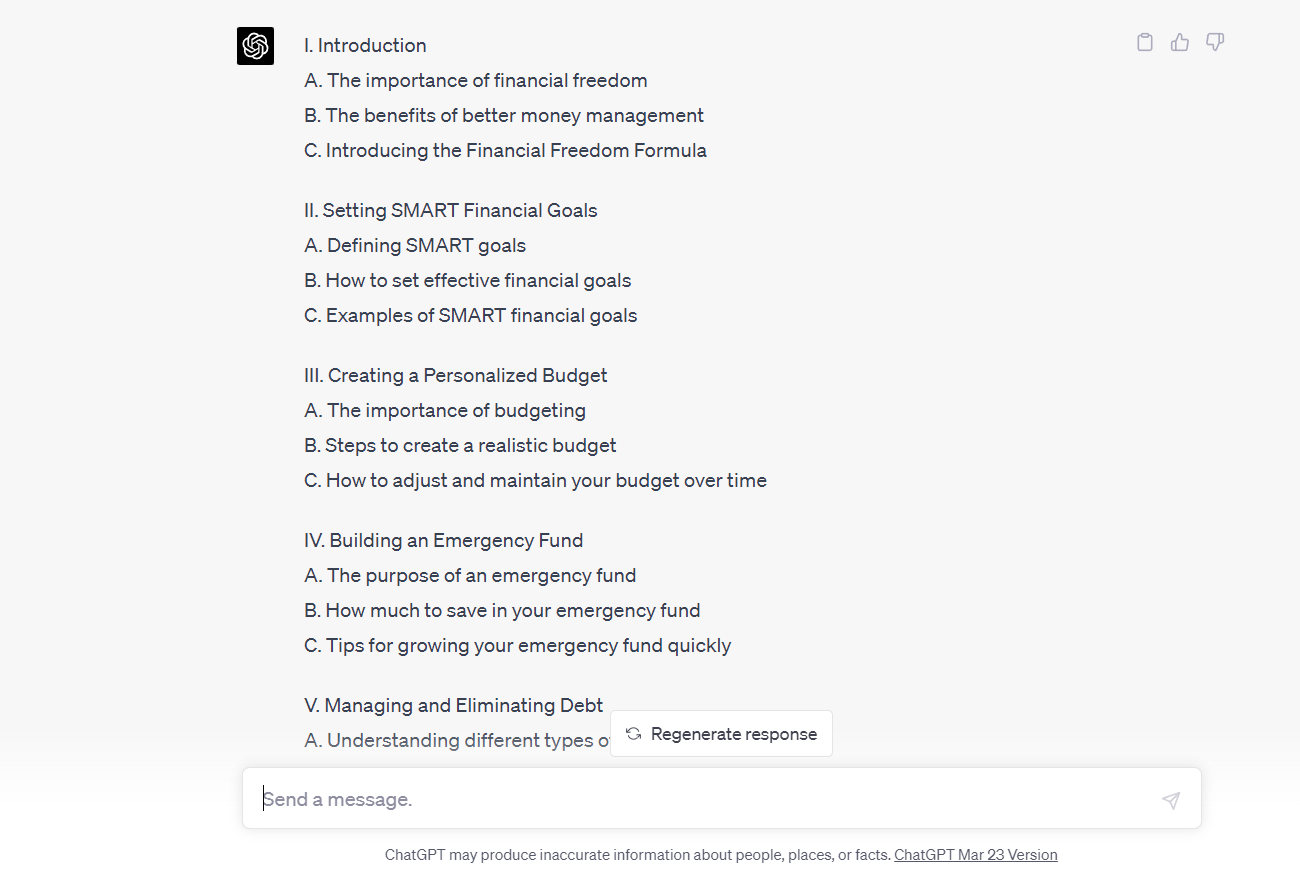This screenshot has width=1300, height=872.
Task: Click the "V. Managing and Eliminating Debt" heading
Action: [x=454, y=705]
